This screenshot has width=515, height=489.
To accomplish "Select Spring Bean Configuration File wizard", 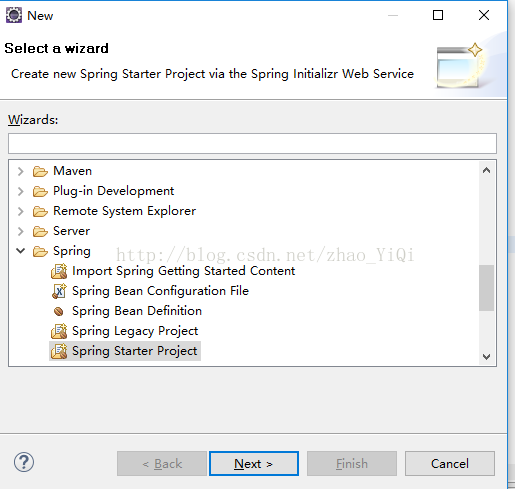I will (x=160, y=291).
